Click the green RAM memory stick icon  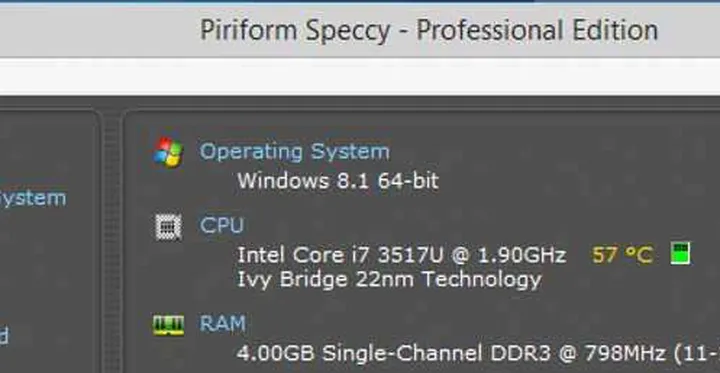(169, 325)
